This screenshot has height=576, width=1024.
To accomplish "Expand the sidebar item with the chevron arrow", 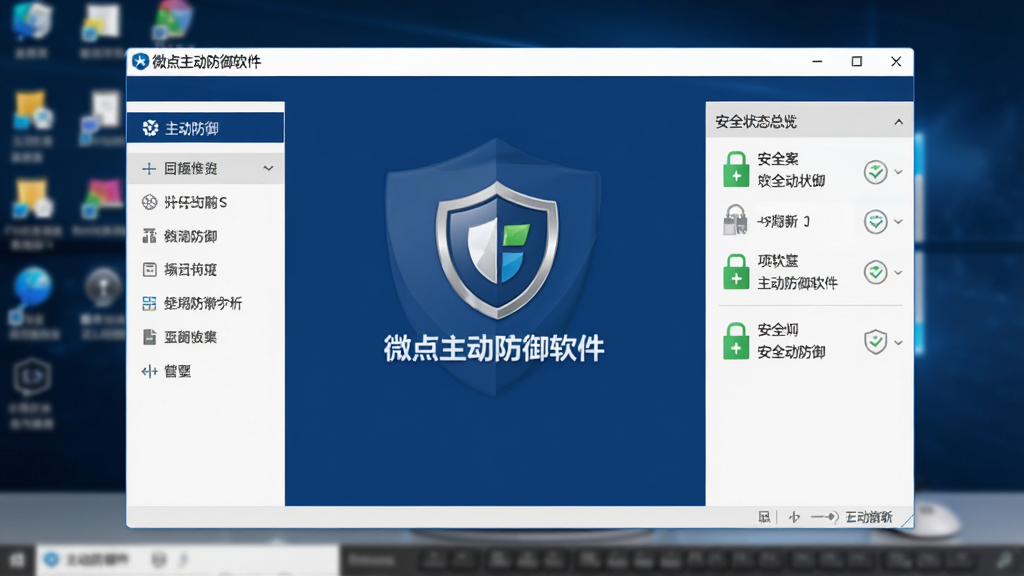I will (x=268, y=168).
